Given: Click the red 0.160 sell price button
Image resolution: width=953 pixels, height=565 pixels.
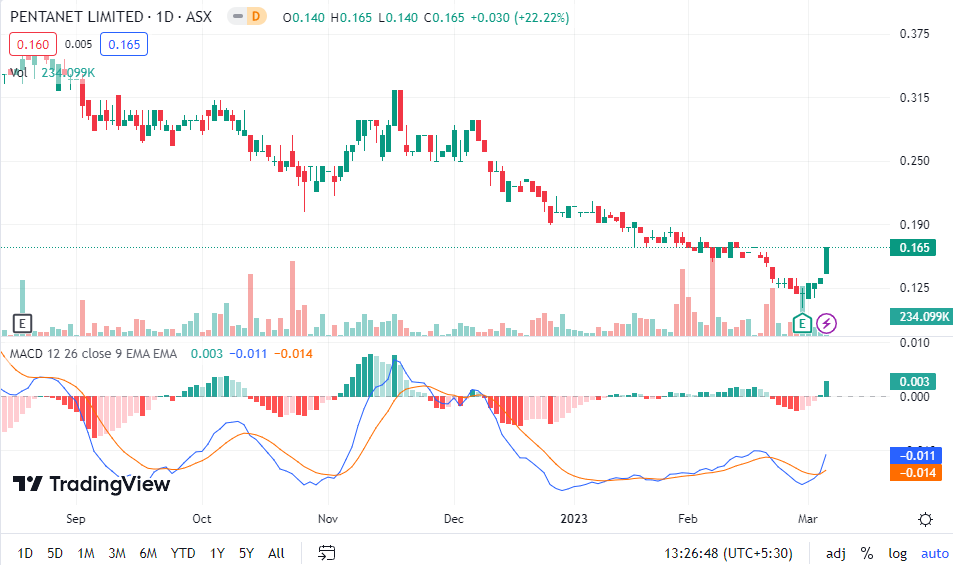Looking at the screenshot, I should click(31, 44).
